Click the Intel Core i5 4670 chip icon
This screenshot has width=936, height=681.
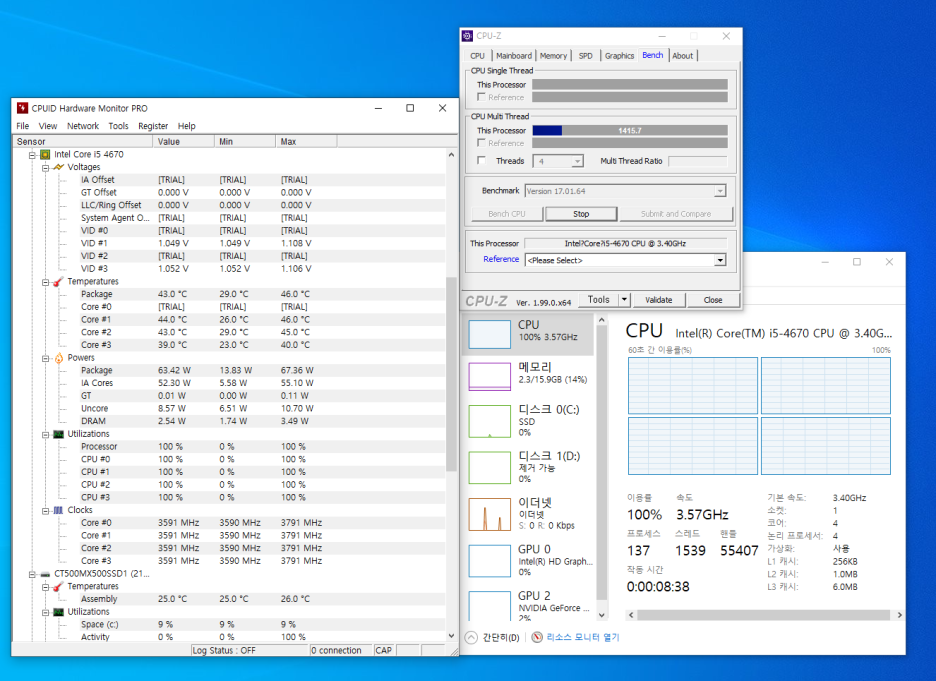point(45,155)
